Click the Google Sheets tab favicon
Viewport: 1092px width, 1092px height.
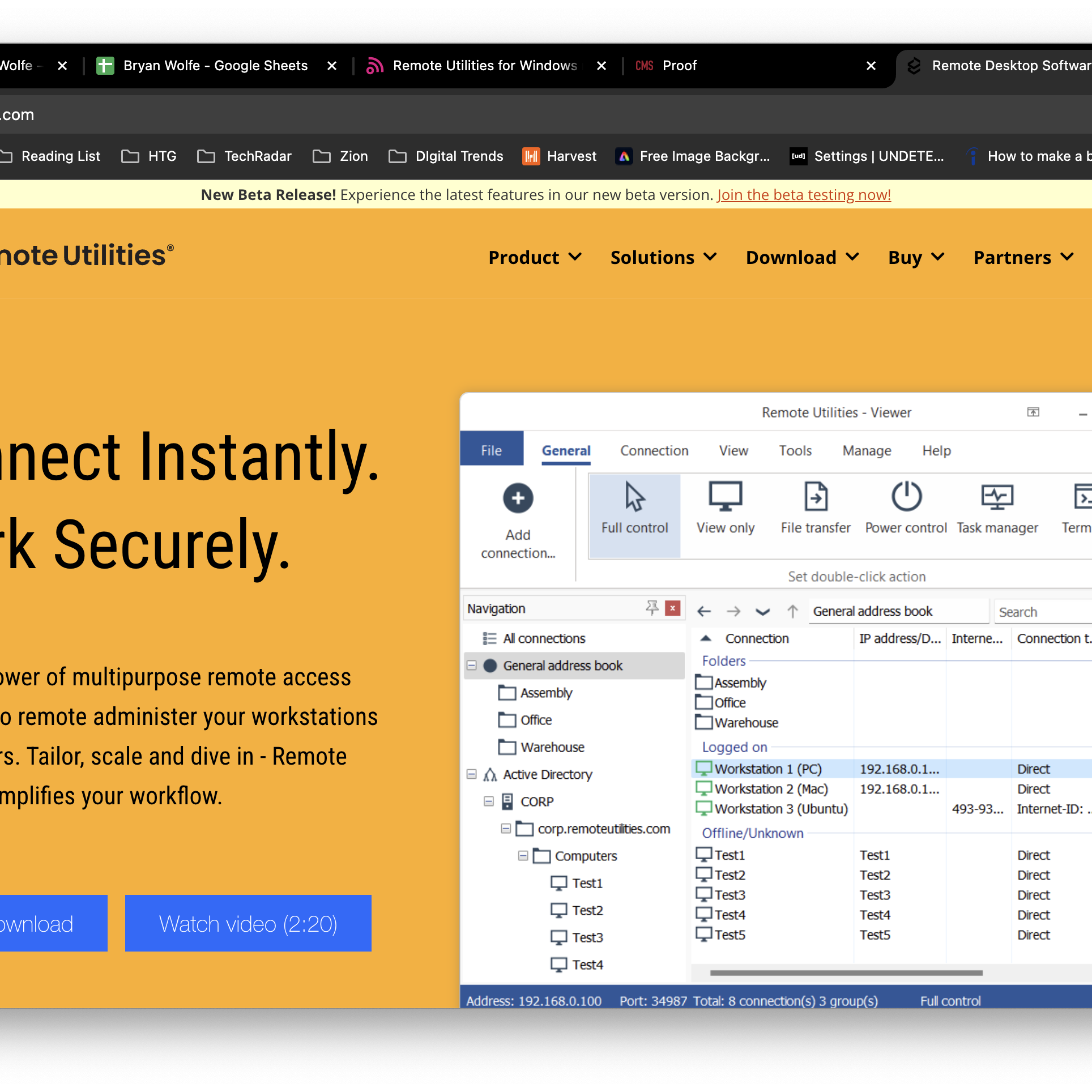pos(105,66)
